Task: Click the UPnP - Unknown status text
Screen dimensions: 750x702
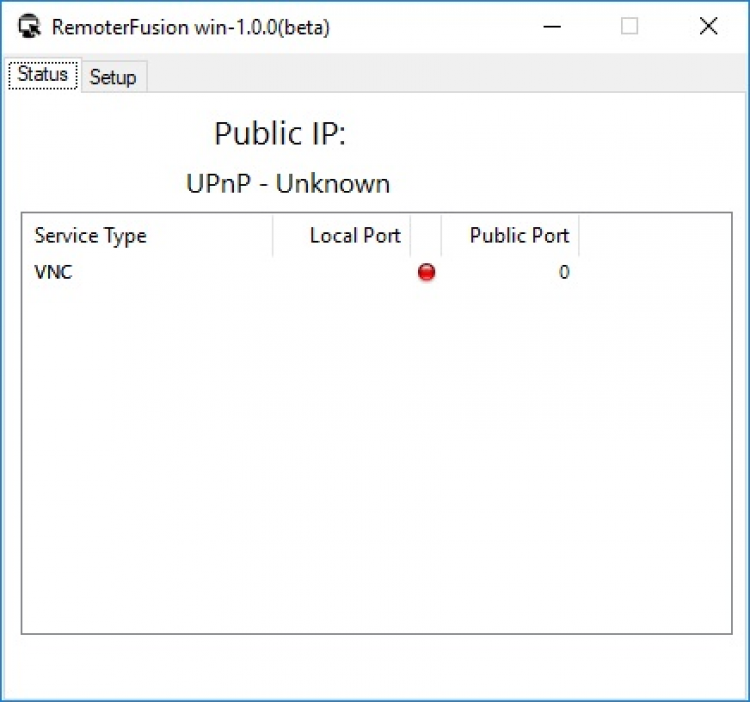Action: (x=288, y=184)
